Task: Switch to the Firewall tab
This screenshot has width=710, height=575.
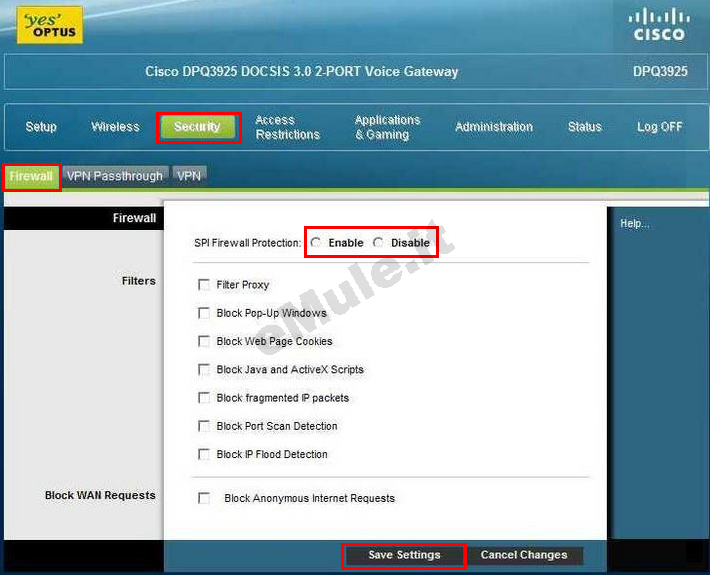Action: [x=31, y=177]
